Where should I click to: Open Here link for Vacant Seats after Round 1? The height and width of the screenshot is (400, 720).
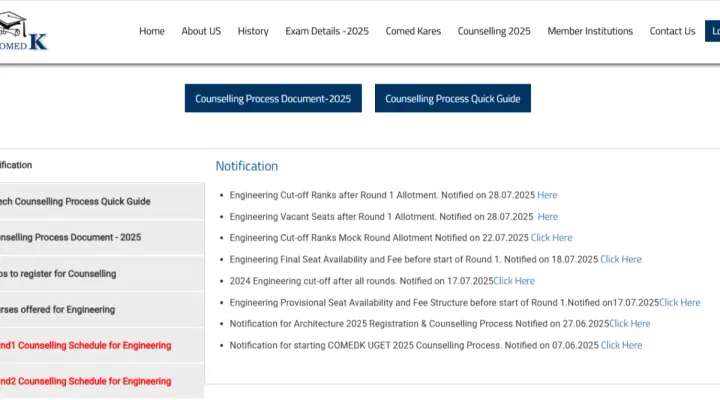tap(548, 217)
